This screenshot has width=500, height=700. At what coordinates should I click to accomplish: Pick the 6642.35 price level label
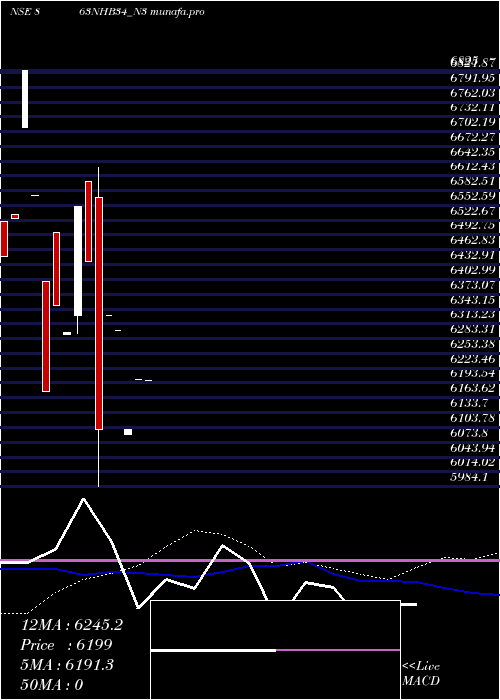coord(472,152)
